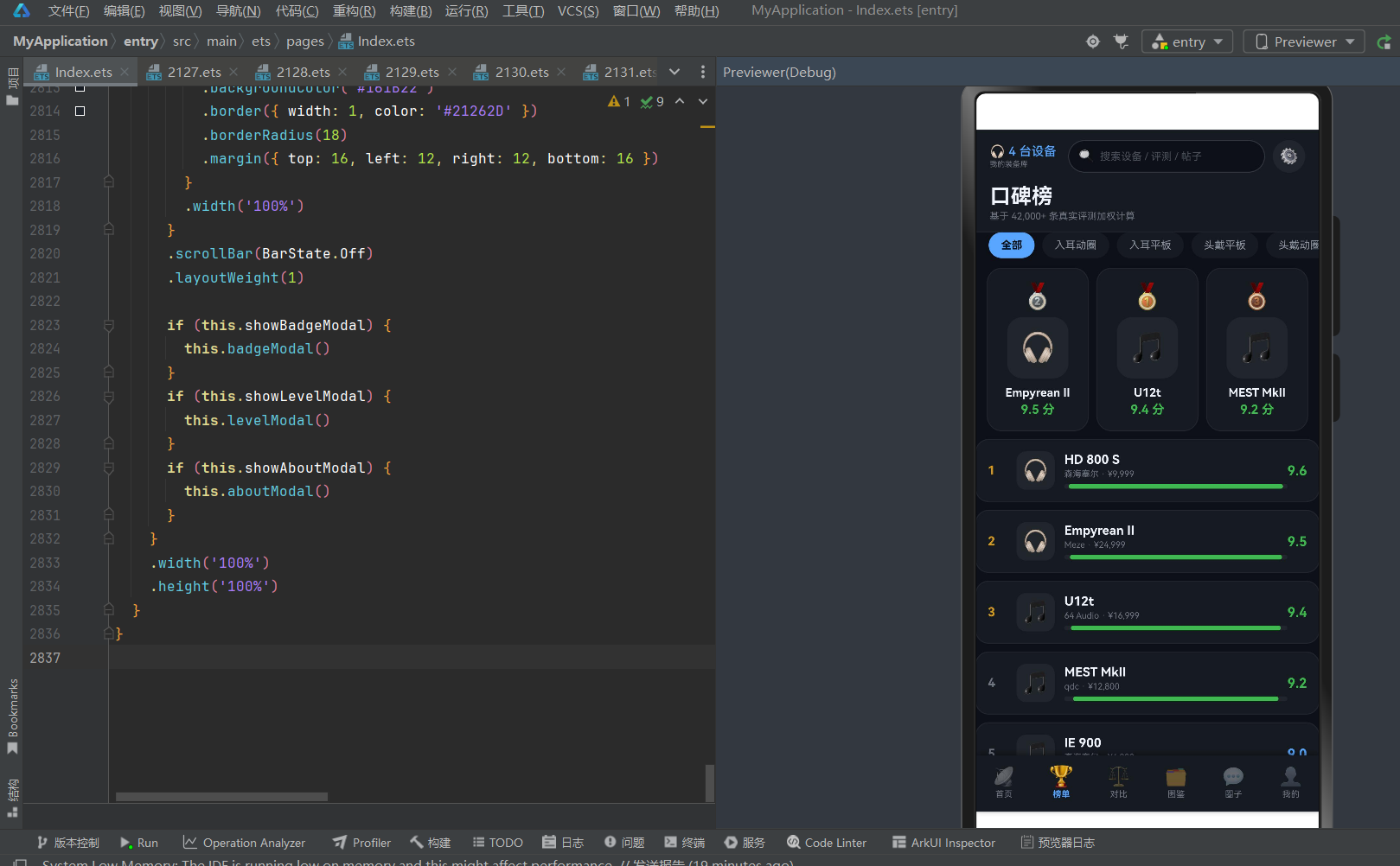Open the Project tool window icon on left
Image resolution: width=1400 pixels, height=866 pixels.
pyautogui.click(x=12, y=86)
